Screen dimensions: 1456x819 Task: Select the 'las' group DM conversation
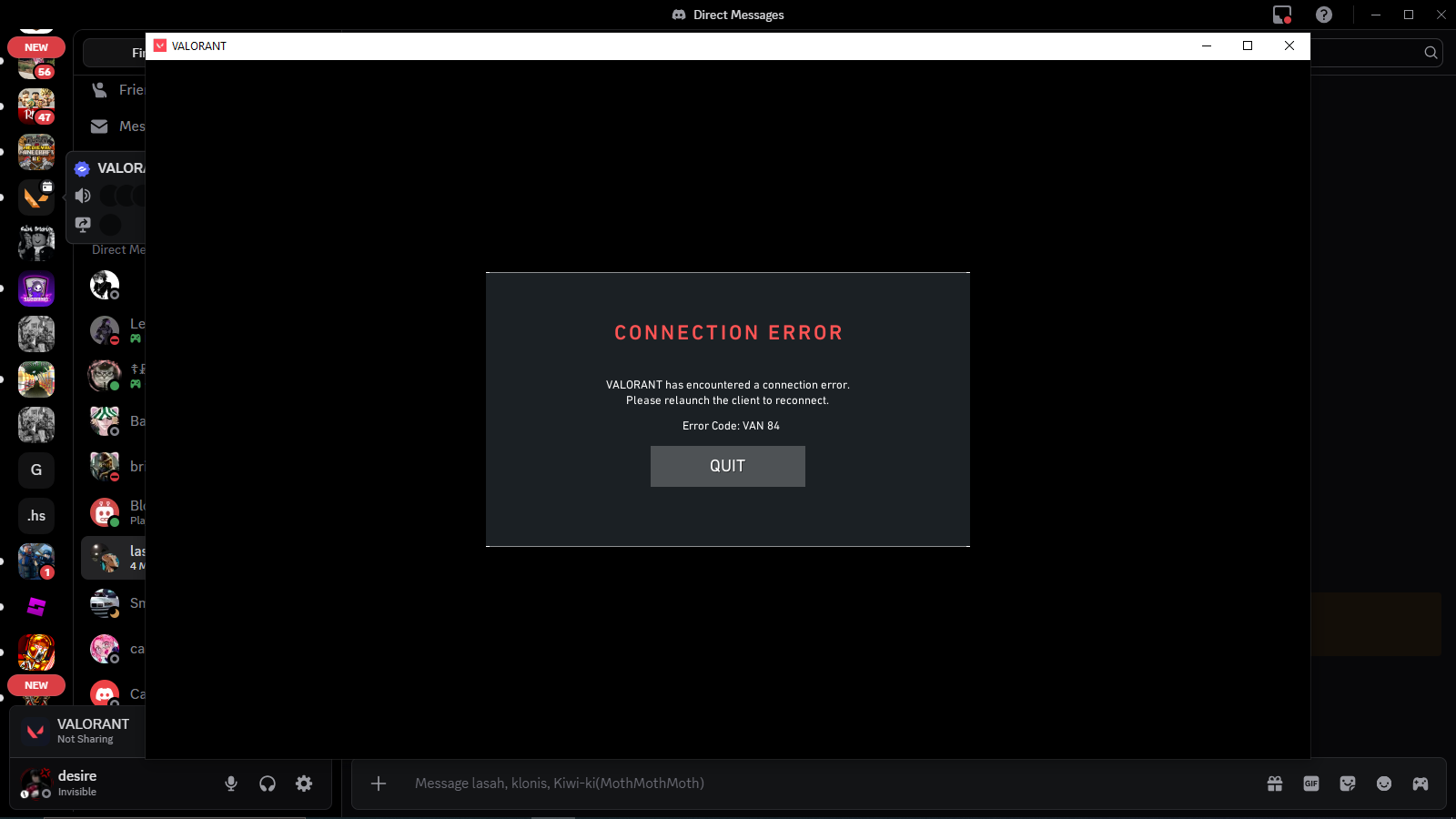point(114,558)
